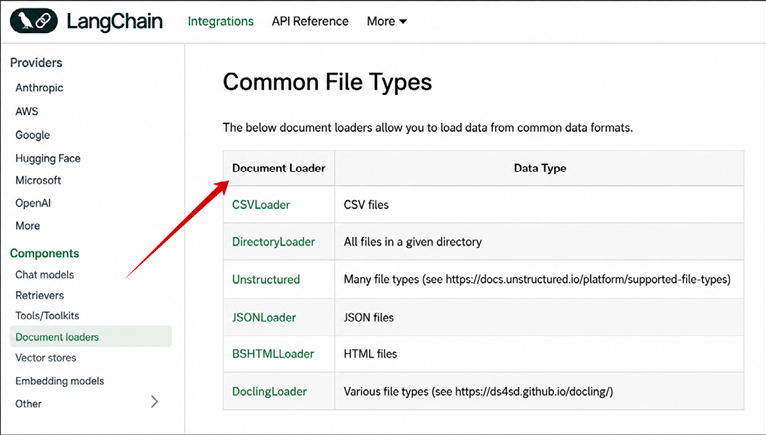Image resolution: width=766 pixels, height=435 pixels.
Task: Open Google provider page
Action: 33,135
